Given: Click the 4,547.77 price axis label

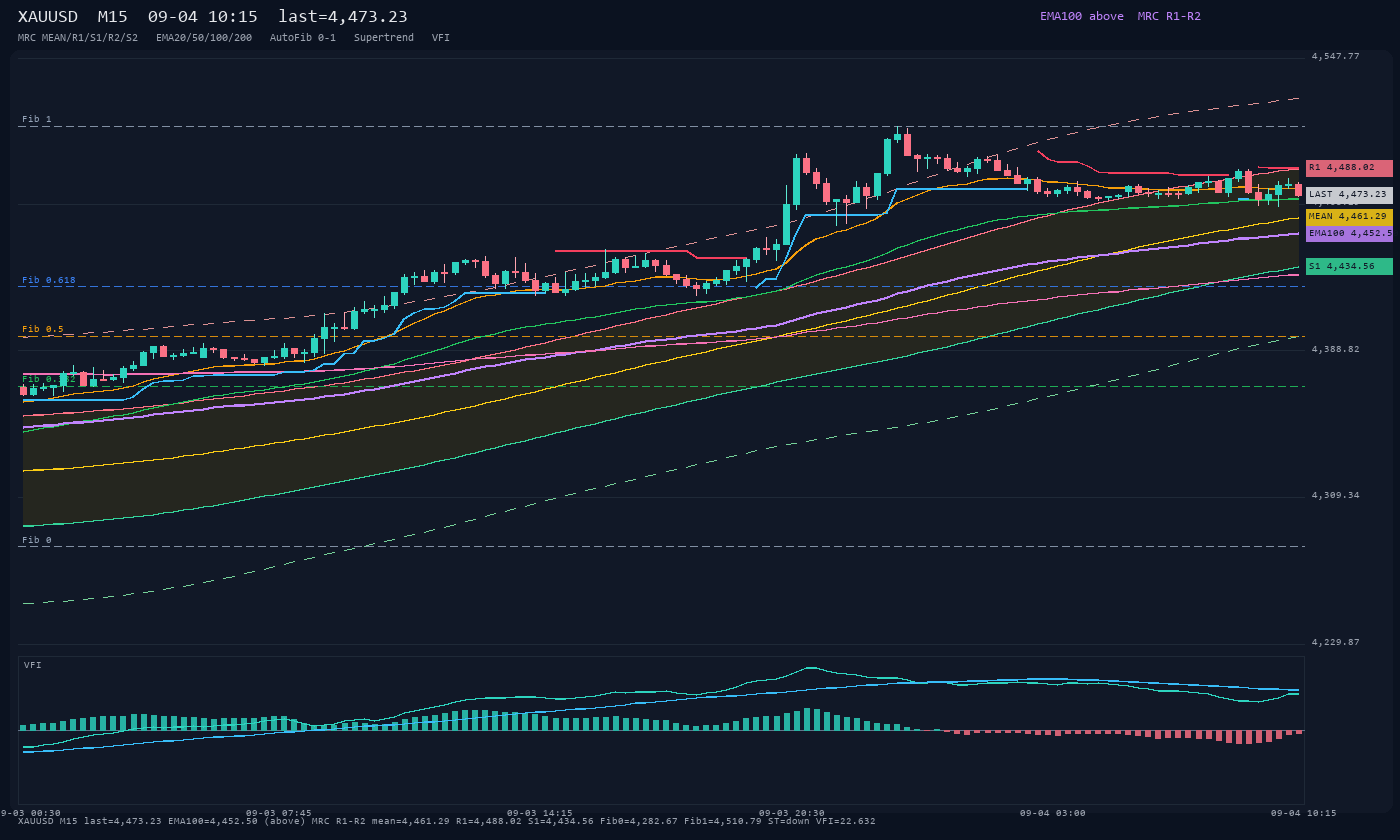Looking at the screenshot, I should pyautogui.click(x=1336, y=56).
